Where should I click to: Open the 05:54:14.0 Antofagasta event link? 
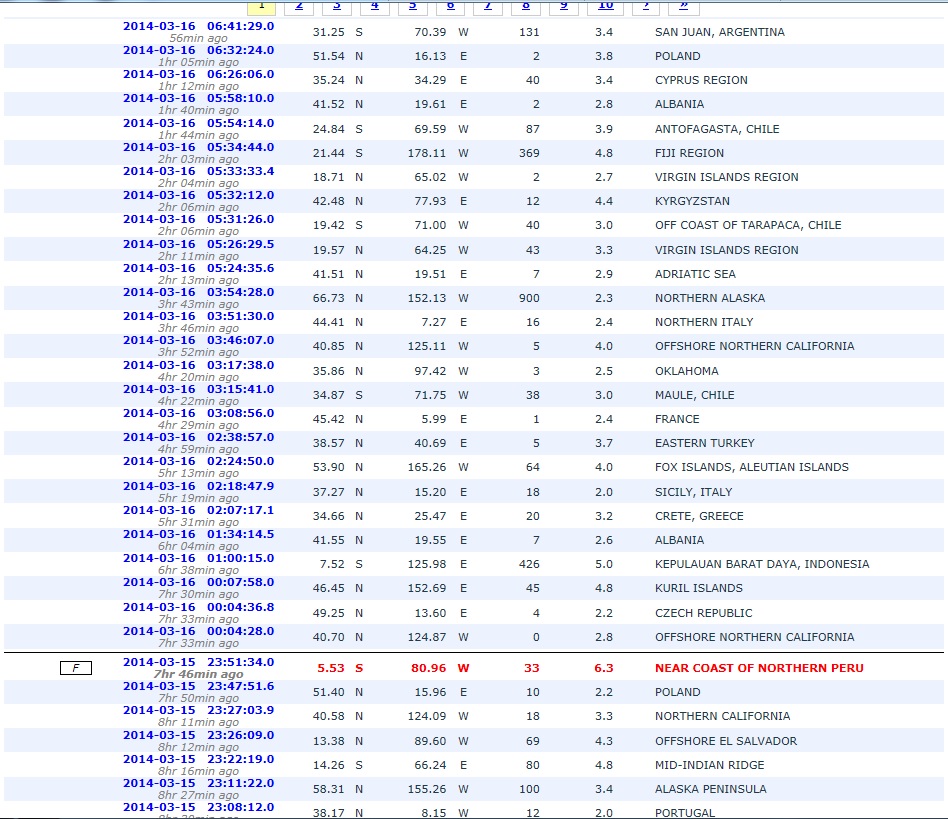tap(198, 123)
